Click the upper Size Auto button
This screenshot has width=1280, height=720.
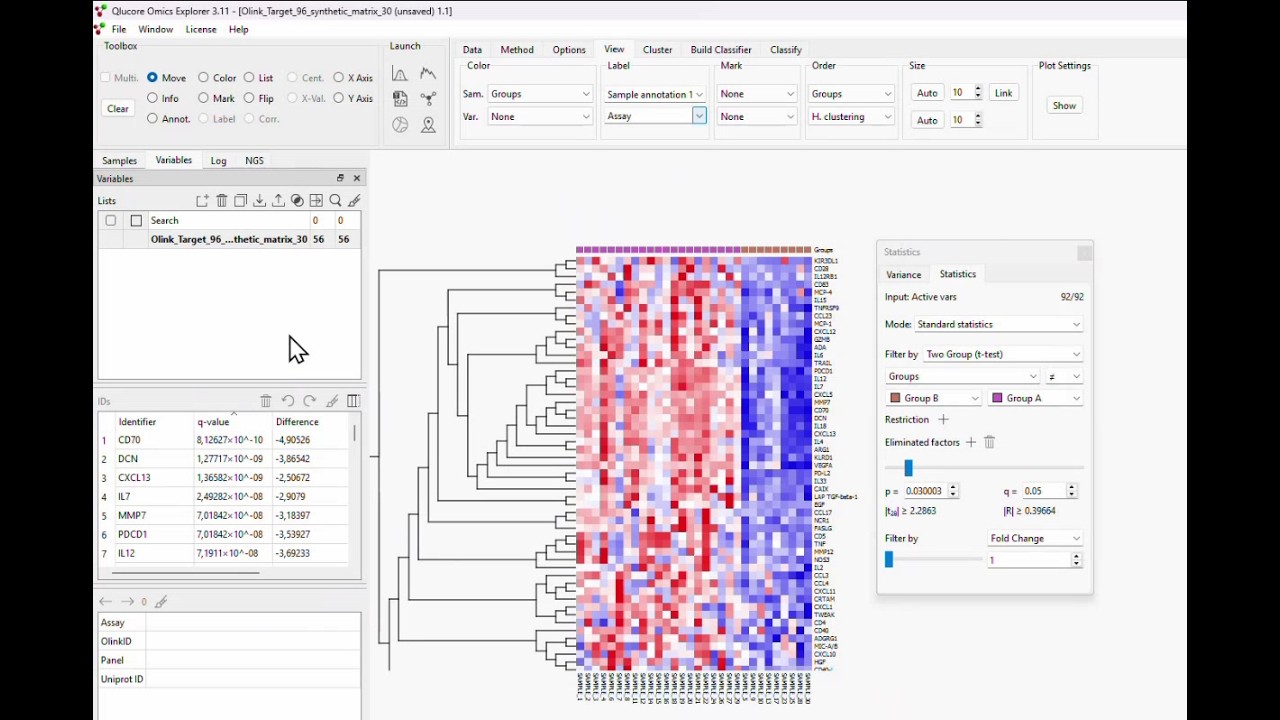(x=927, y=93)
